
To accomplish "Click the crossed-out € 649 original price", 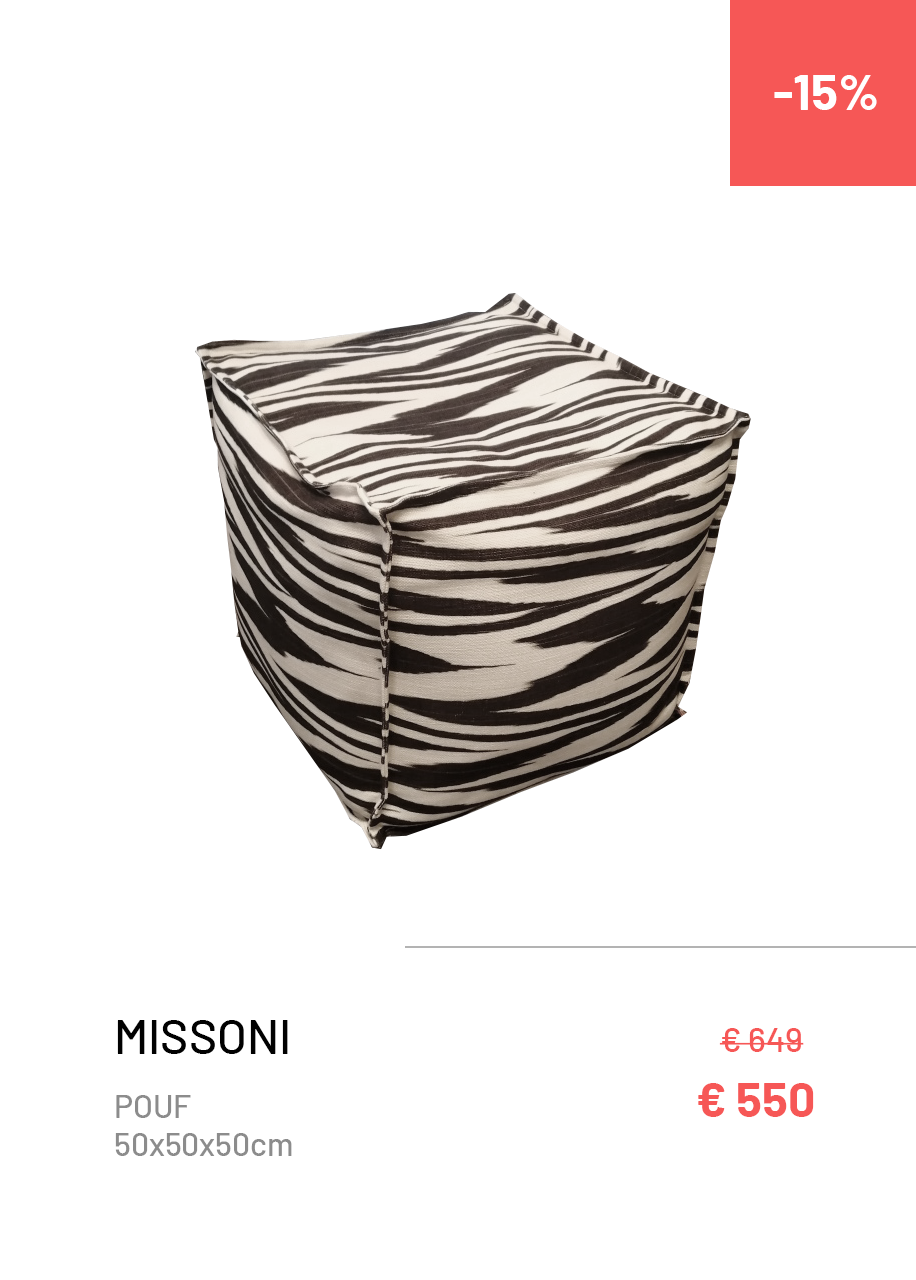I will click(762, 1041).
